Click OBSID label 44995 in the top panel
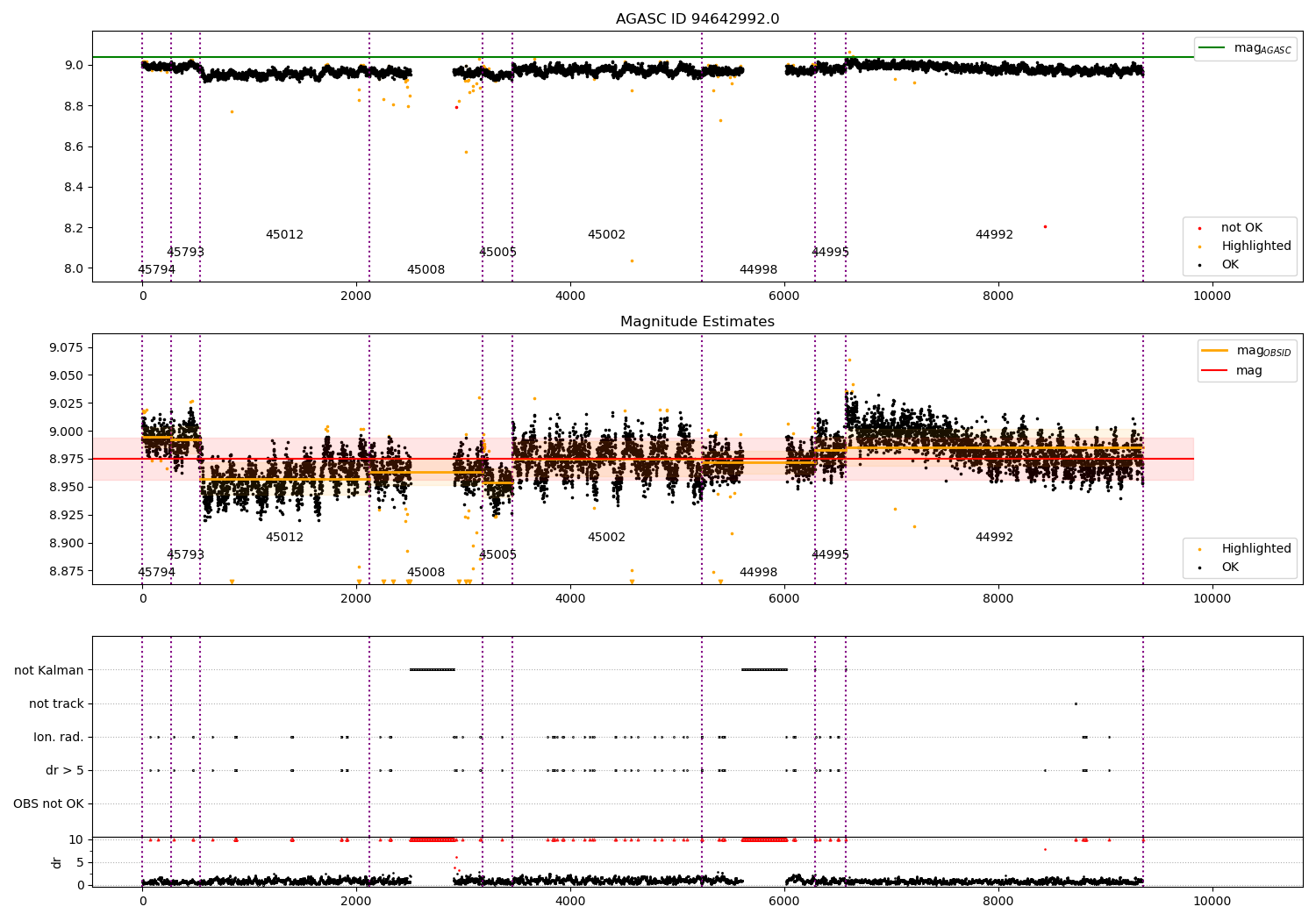 coord(830,252)
